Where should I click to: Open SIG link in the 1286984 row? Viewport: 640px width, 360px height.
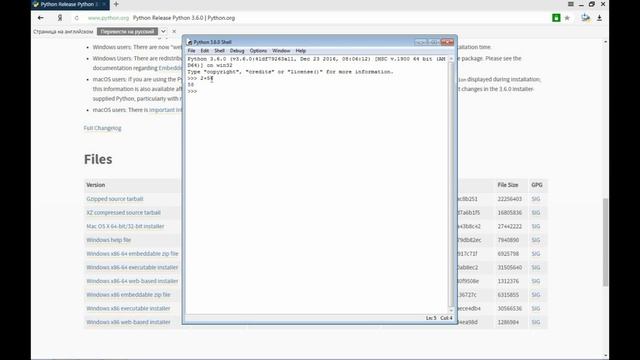click(x=536, y=322)
